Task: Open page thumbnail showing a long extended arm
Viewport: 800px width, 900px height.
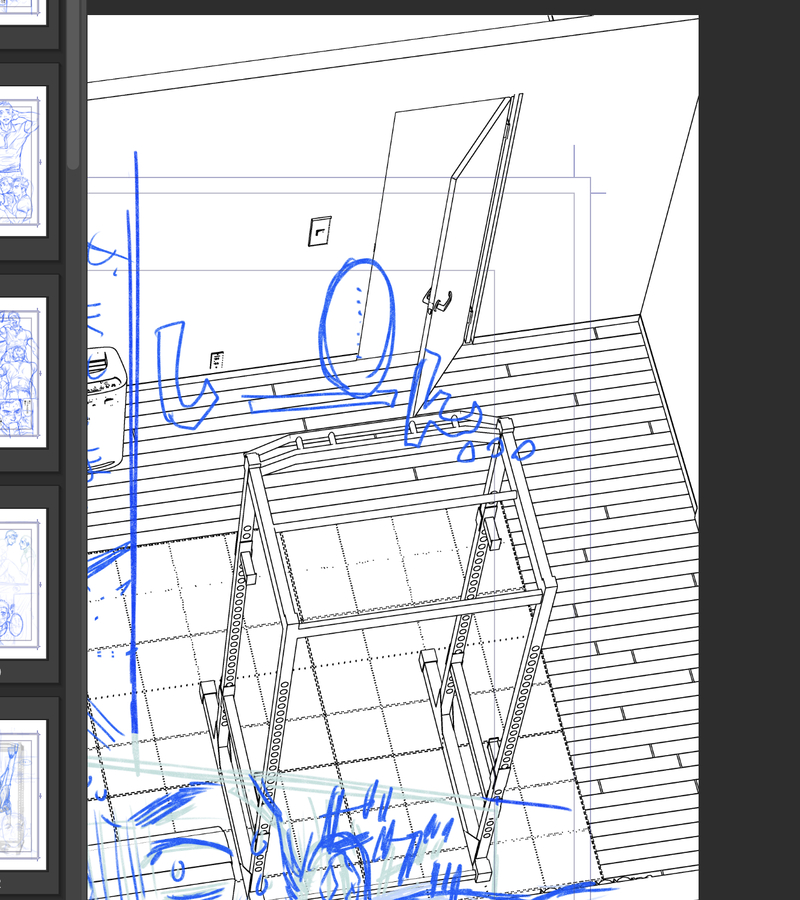Action: 23,795
